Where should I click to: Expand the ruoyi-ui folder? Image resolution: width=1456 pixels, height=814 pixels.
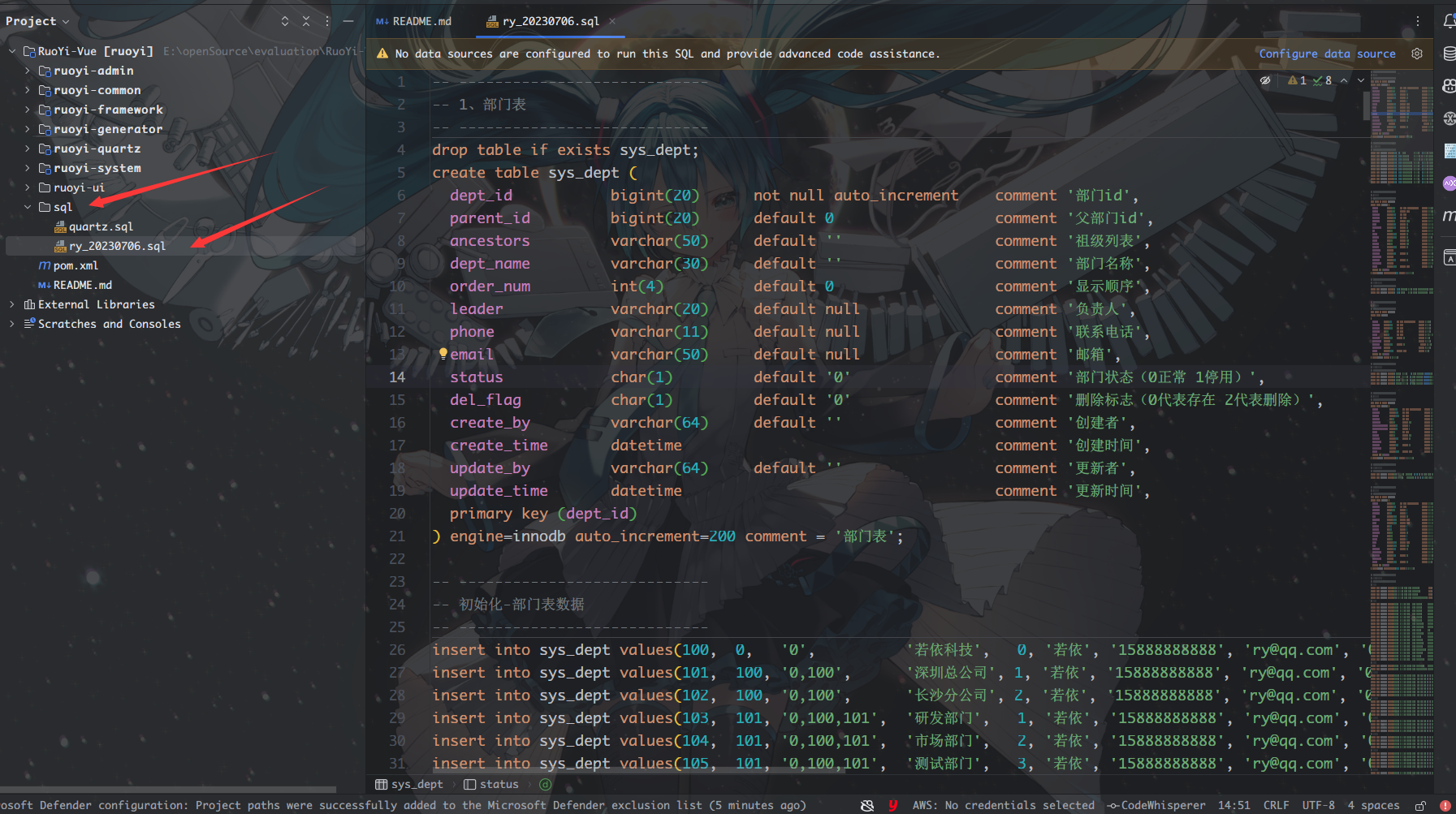[28, 187]
